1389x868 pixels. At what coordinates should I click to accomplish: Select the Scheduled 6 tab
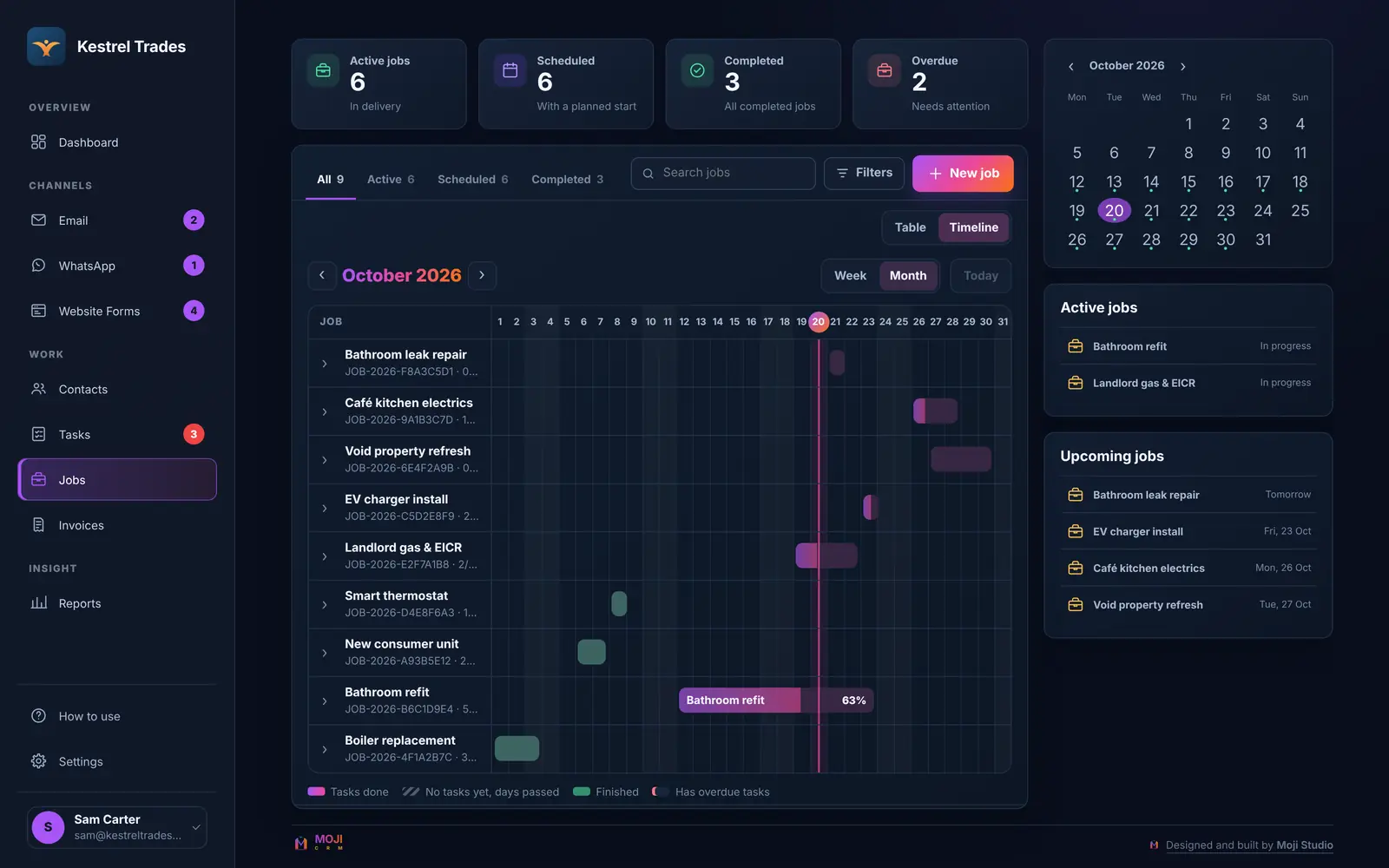(472, 180)
